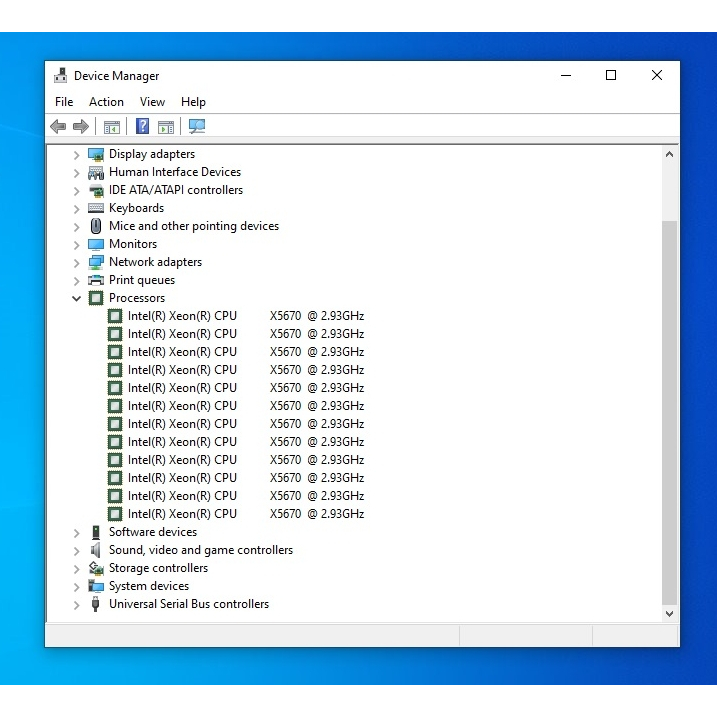Viewport: 717px width, 717px height.
Task: Select the eleventh Intel Xeon X5670 processor entry
Action: point(246,496)
